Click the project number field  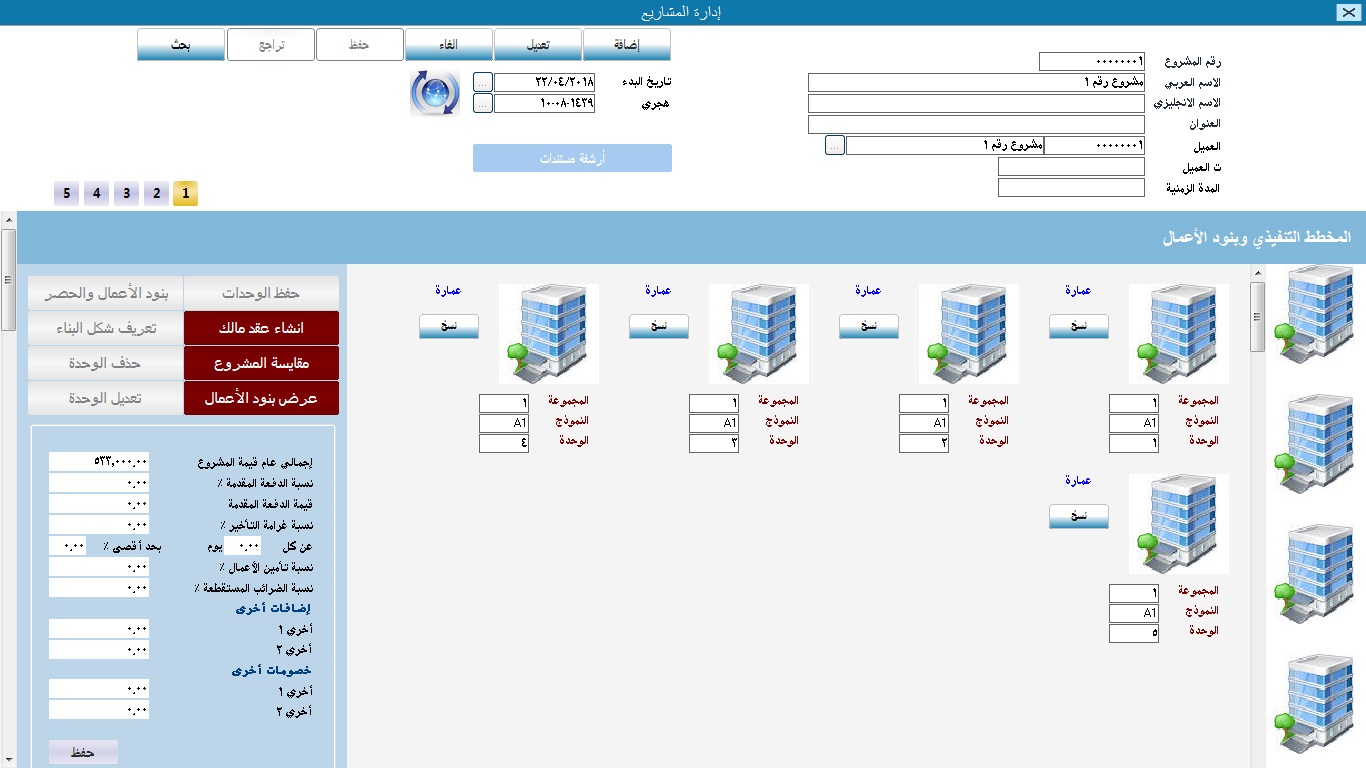click(1092, 62)
